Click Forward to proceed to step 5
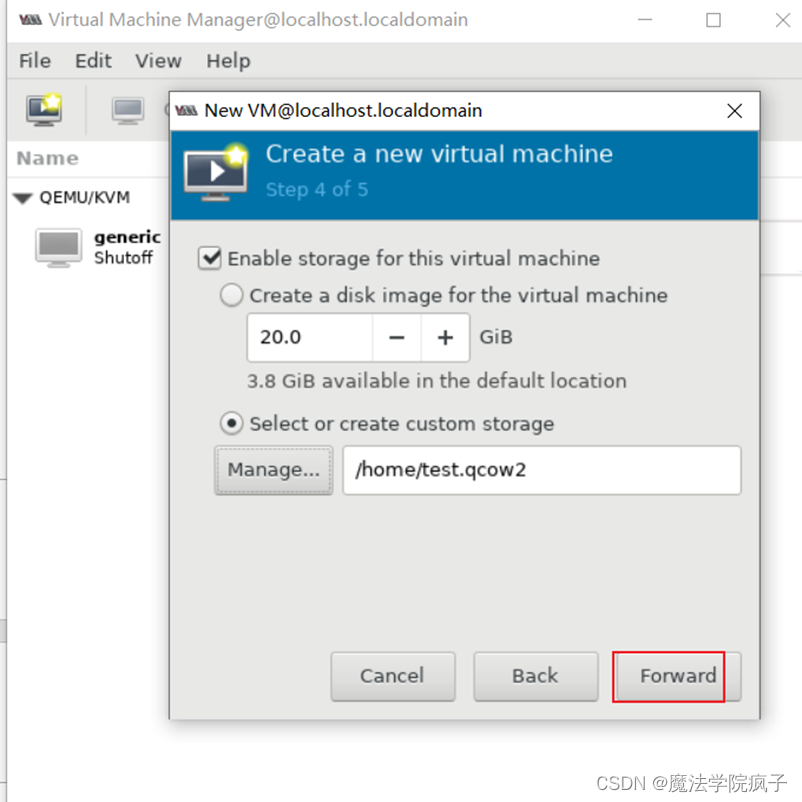Image resolution: width=802 pixels, height=802 pixels. tap(678, 676)
